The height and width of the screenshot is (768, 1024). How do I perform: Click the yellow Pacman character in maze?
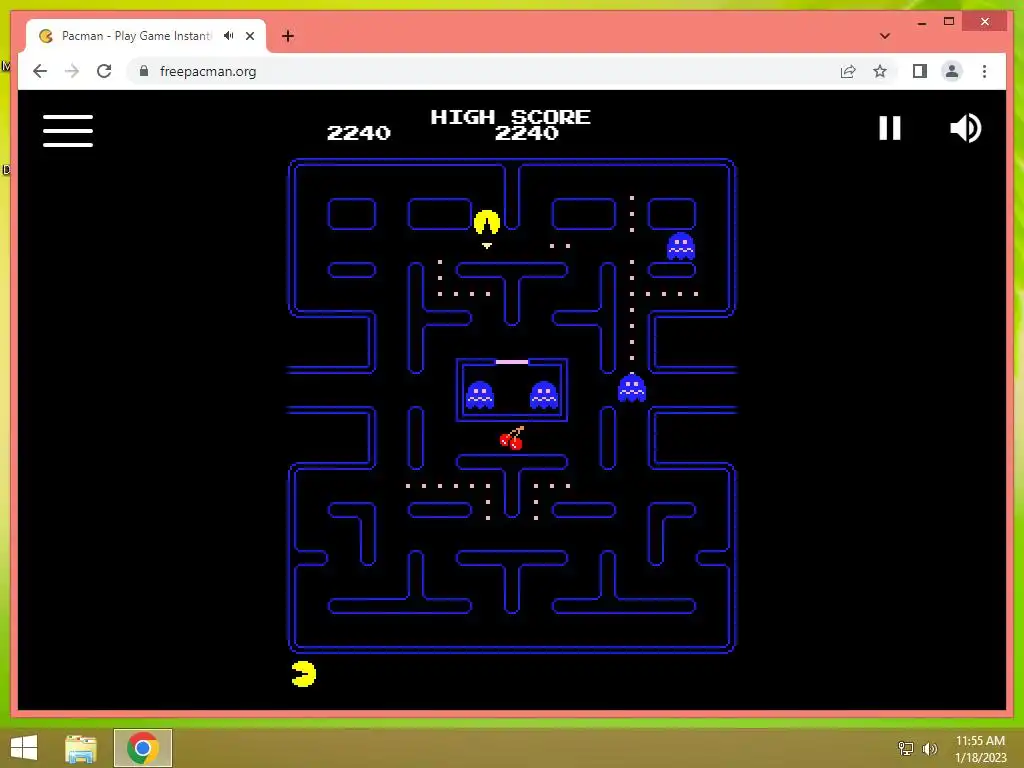(x=487, y=223)
